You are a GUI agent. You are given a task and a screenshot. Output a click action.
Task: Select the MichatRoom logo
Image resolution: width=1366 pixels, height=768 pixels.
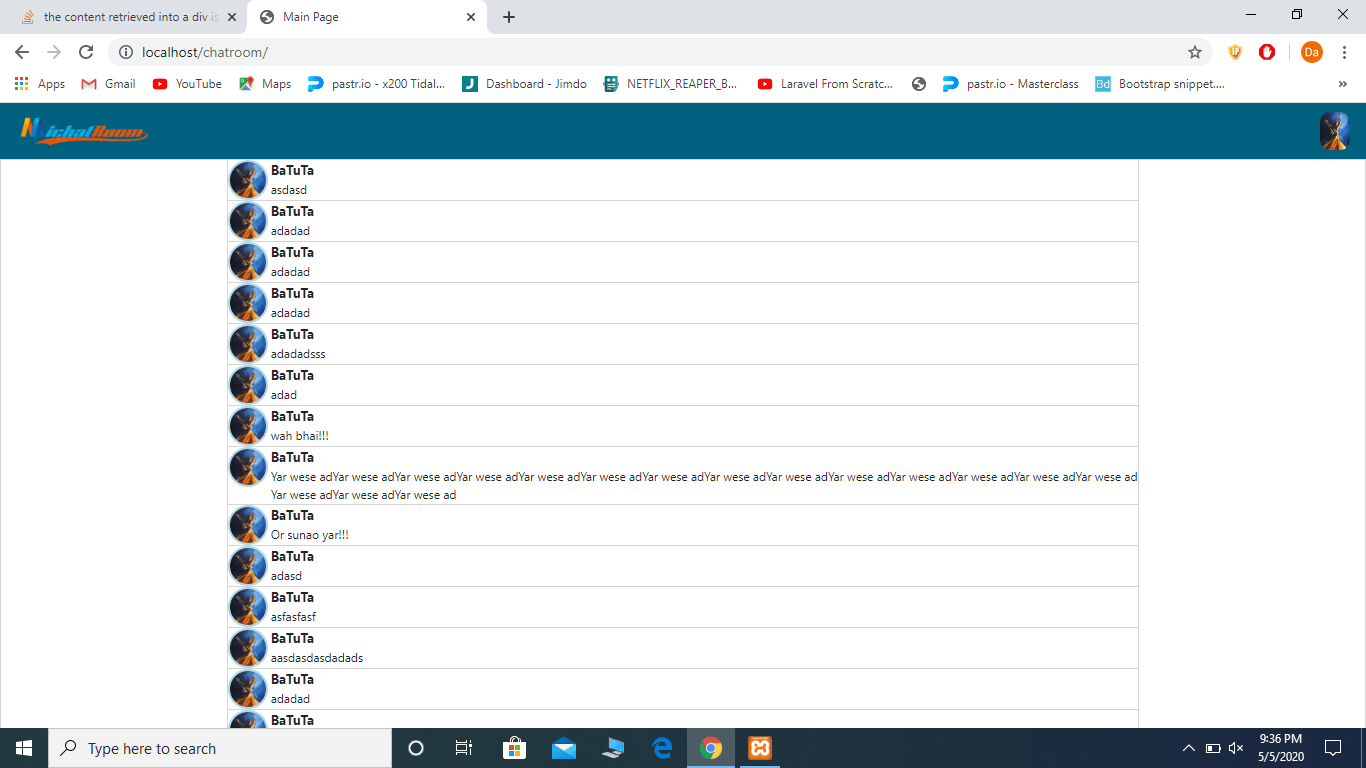83,129
